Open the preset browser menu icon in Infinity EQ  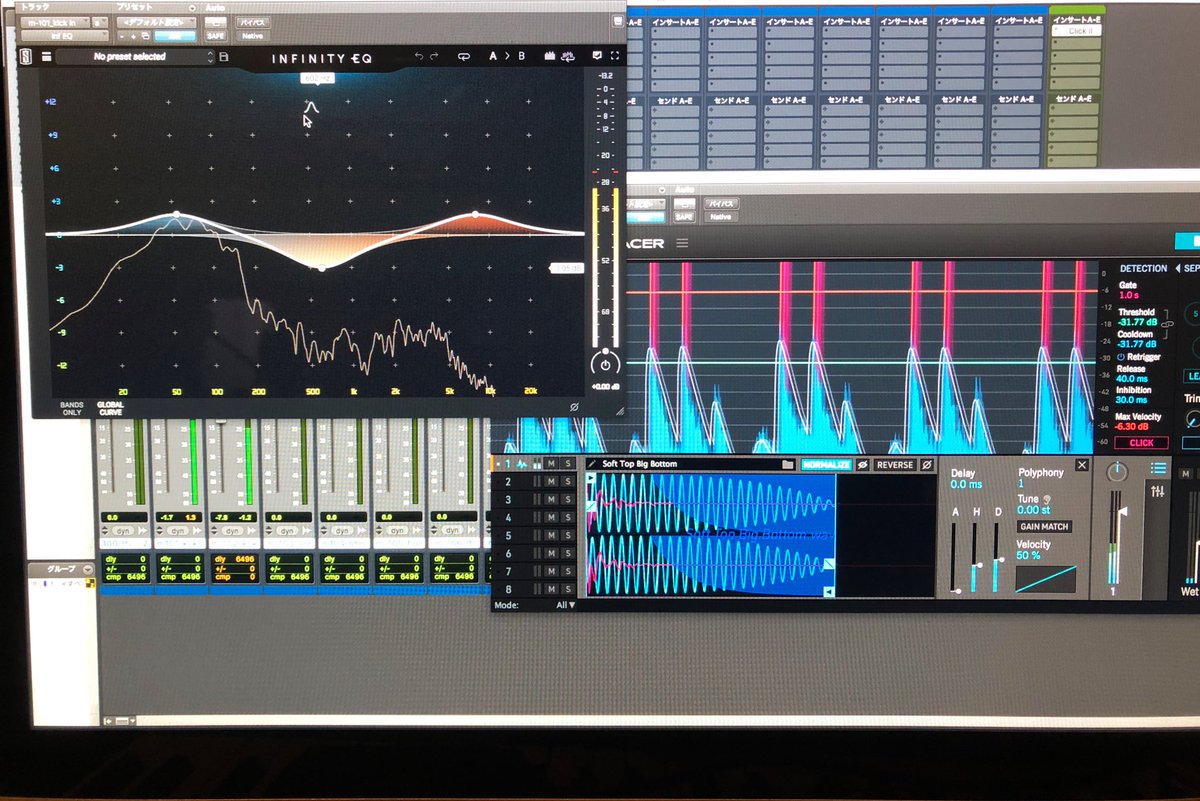45,57
